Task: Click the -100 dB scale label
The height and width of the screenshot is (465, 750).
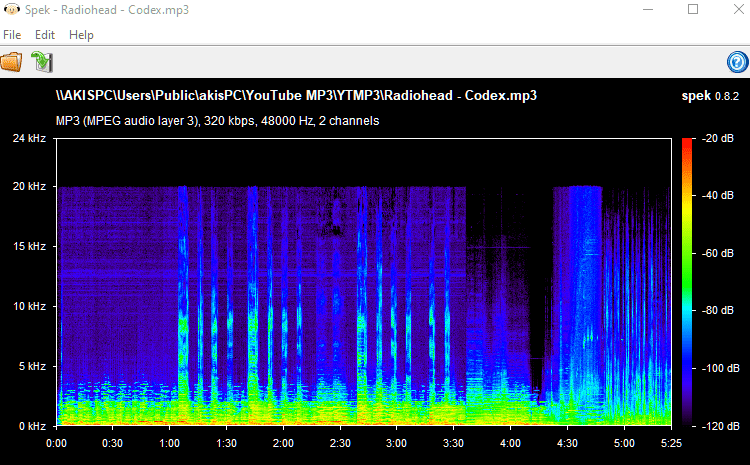Action: (x=721, y=368)
